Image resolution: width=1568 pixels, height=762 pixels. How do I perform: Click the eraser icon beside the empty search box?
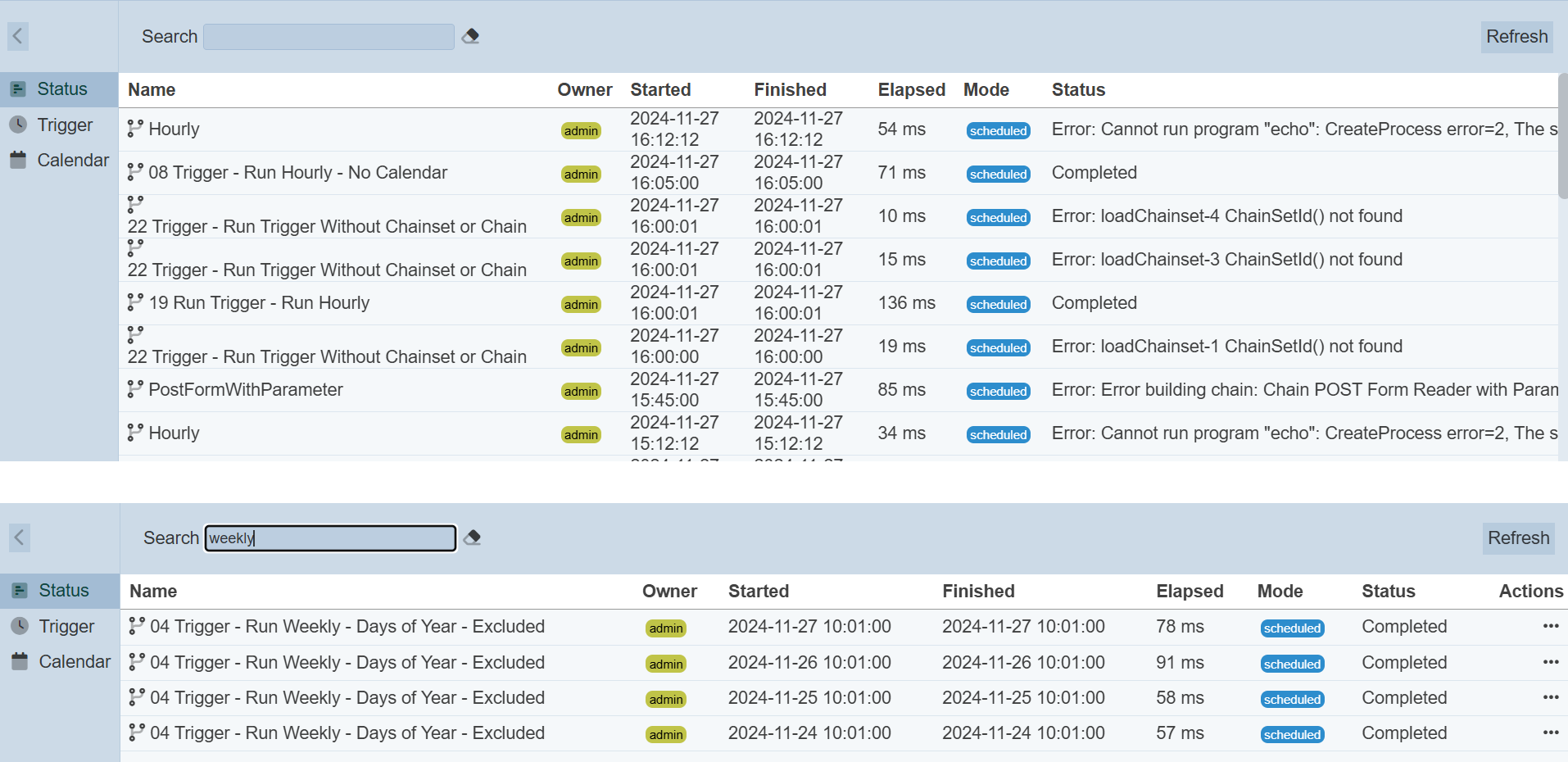coord(470,36)
